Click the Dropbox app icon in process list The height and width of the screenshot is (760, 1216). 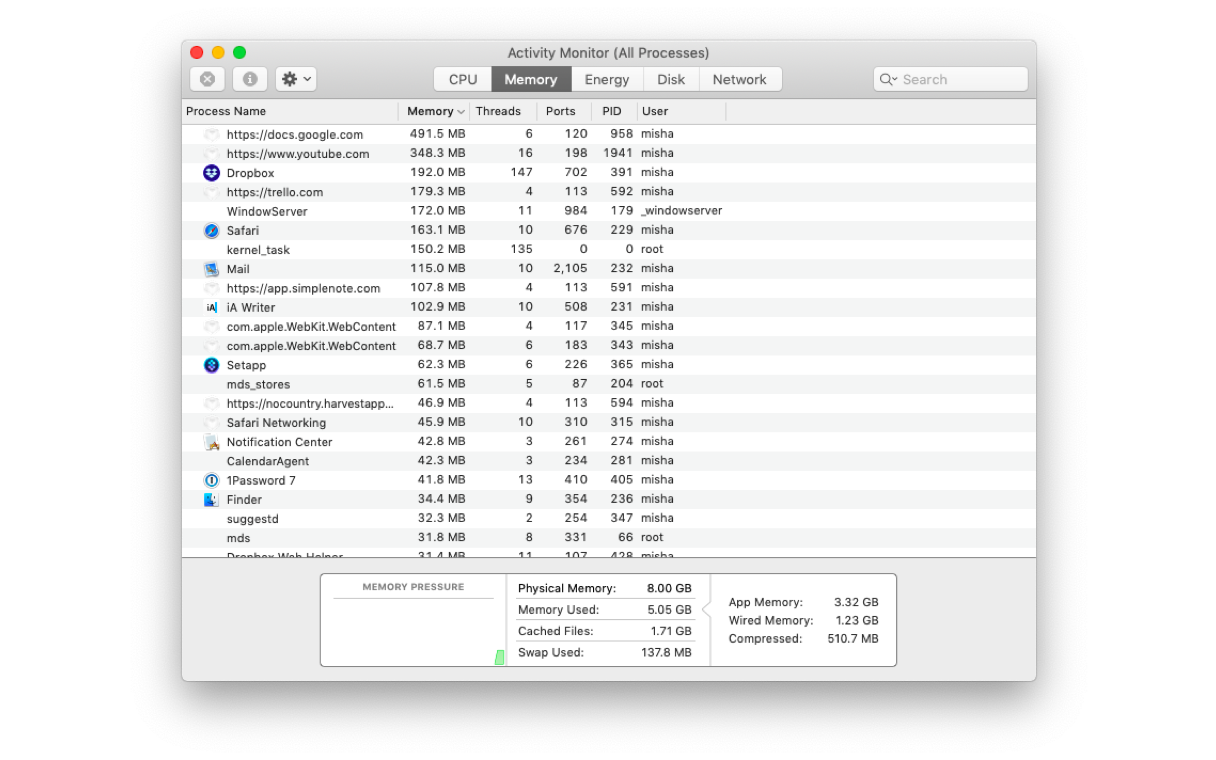tap(211, 173)
